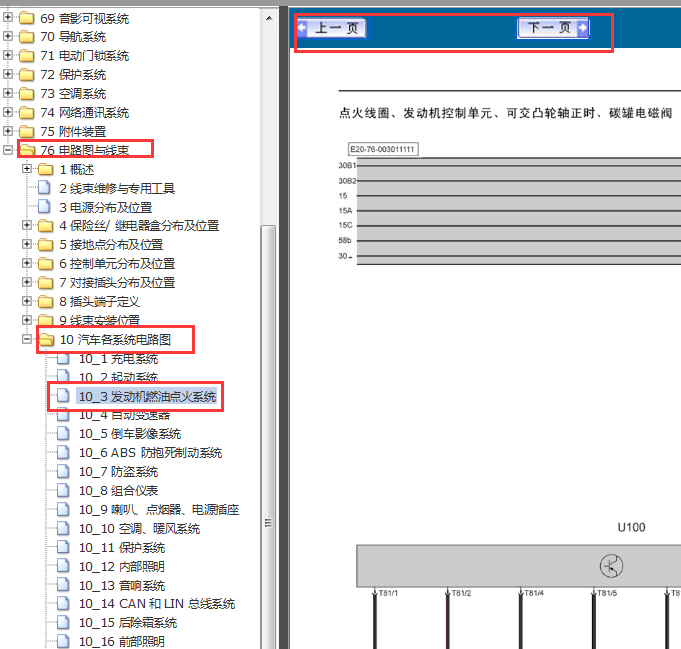Expand the 5 接地点分布及位置 node
681x649 pixels.
(x=27, y=244)
